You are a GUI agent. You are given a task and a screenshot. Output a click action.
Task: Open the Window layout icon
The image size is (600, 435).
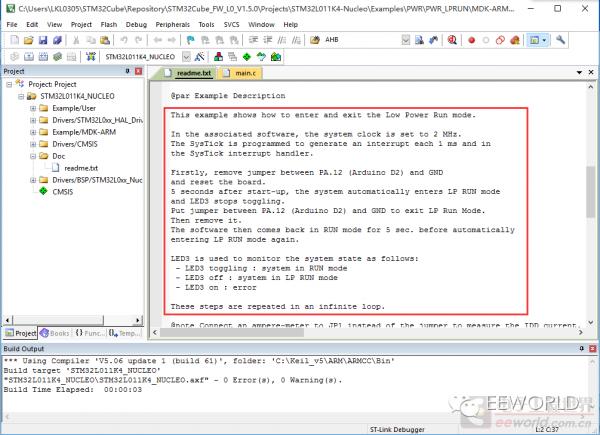pos(534,40)
